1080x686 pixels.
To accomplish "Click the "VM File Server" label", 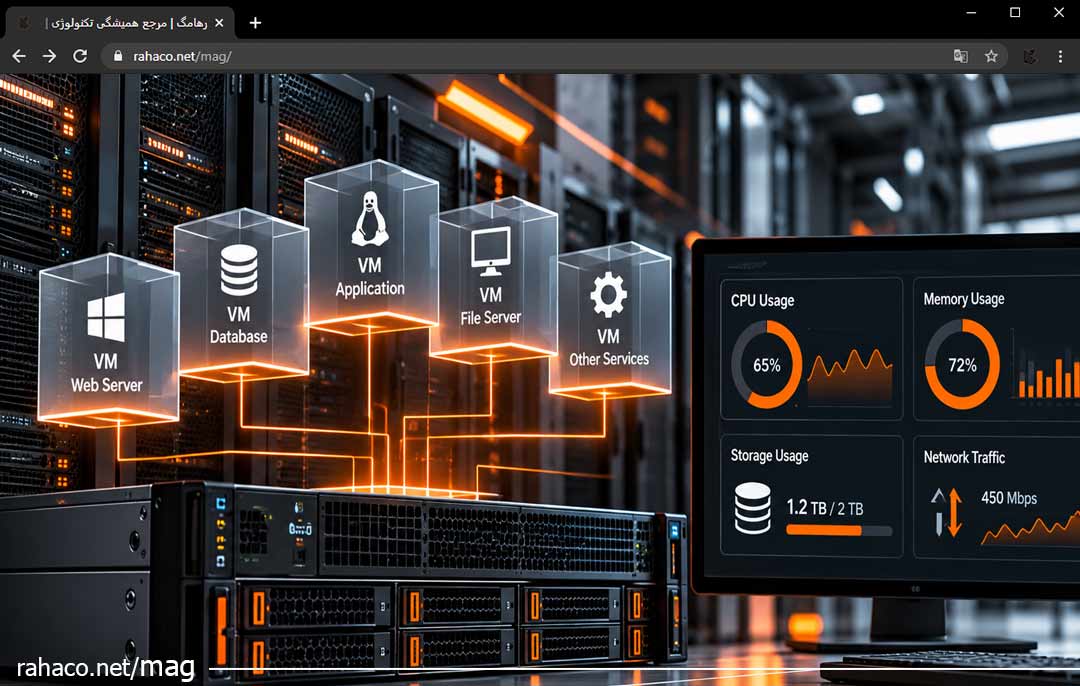I will point(490,306).
